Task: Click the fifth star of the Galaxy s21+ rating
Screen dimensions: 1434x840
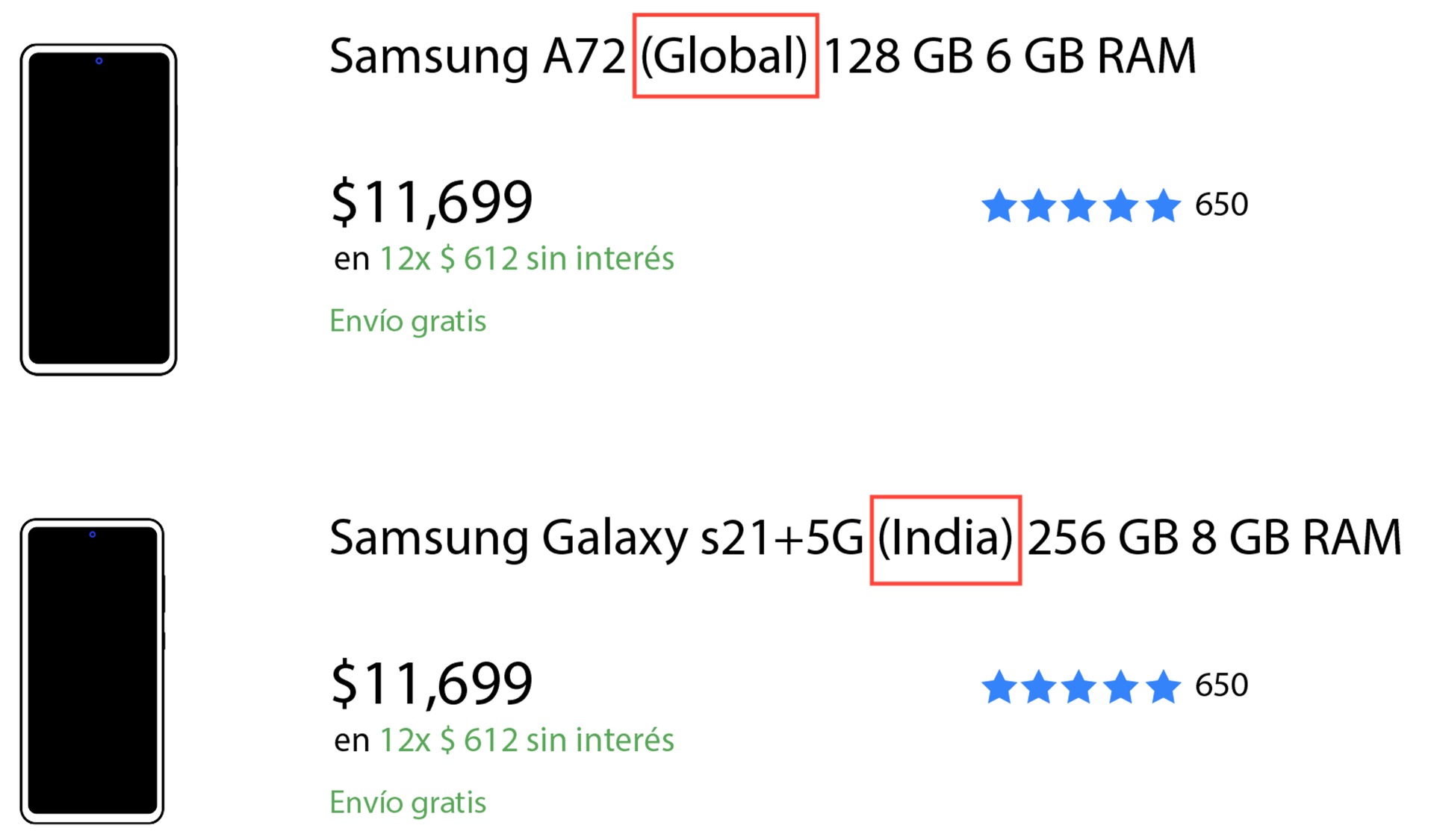Action: pyautogui.click(x=1163, y=687)
